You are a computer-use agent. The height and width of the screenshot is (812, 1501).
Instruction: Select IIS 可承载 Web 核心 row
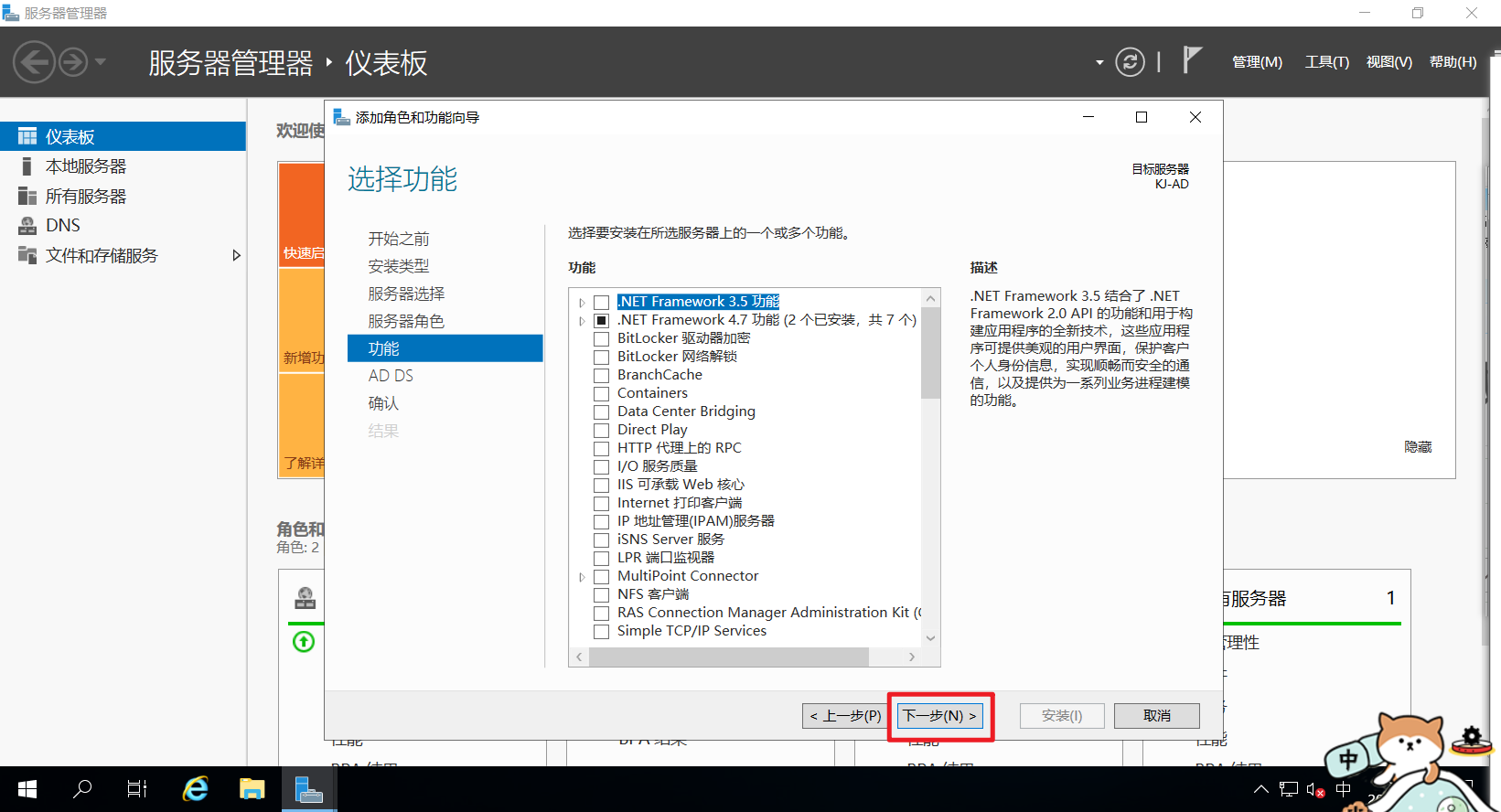pyautogui.click(x=681, y=485)
